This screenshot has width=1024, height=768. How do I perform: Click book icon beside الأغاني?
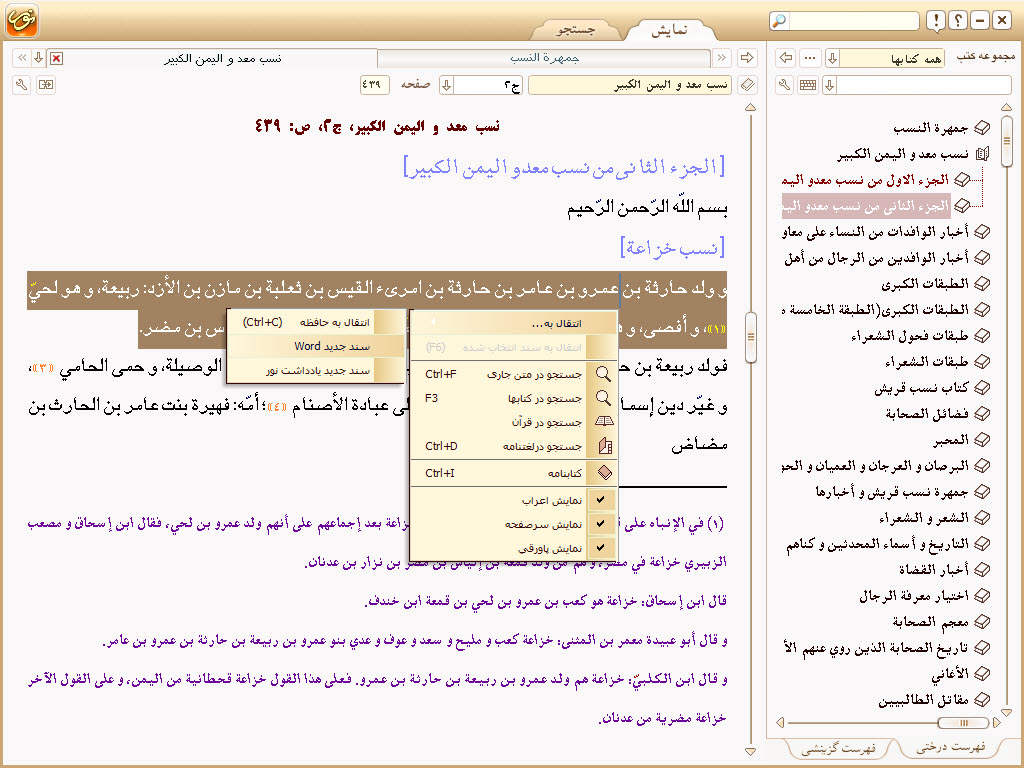(x=982, y=673)
